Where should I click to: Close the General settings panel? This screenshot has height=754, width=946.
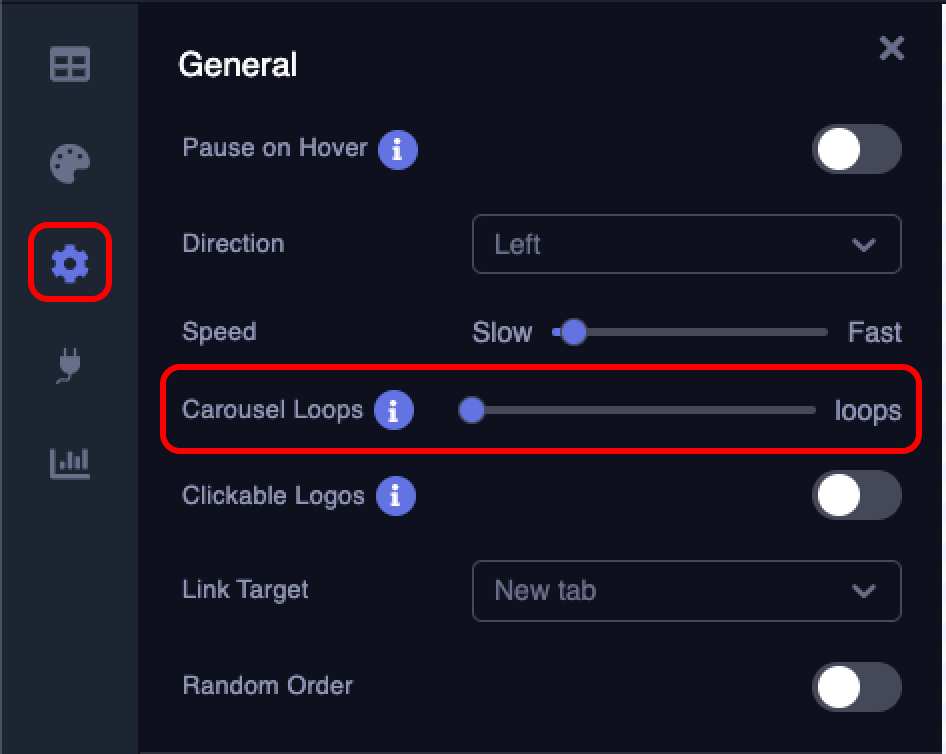click(x=891, y=48)
